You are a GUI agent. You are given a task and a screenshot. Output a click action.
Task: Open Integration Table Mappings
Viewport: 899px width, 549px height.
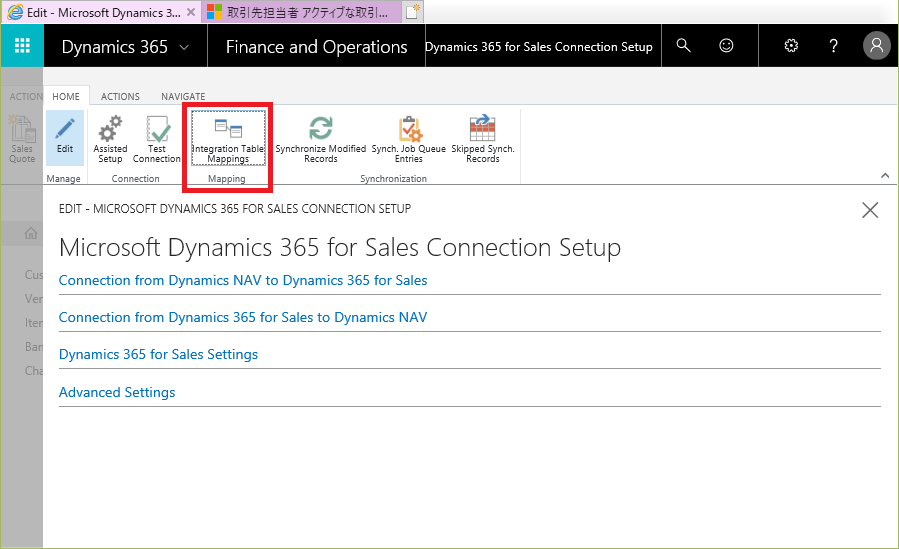click(x=228, y=138)
